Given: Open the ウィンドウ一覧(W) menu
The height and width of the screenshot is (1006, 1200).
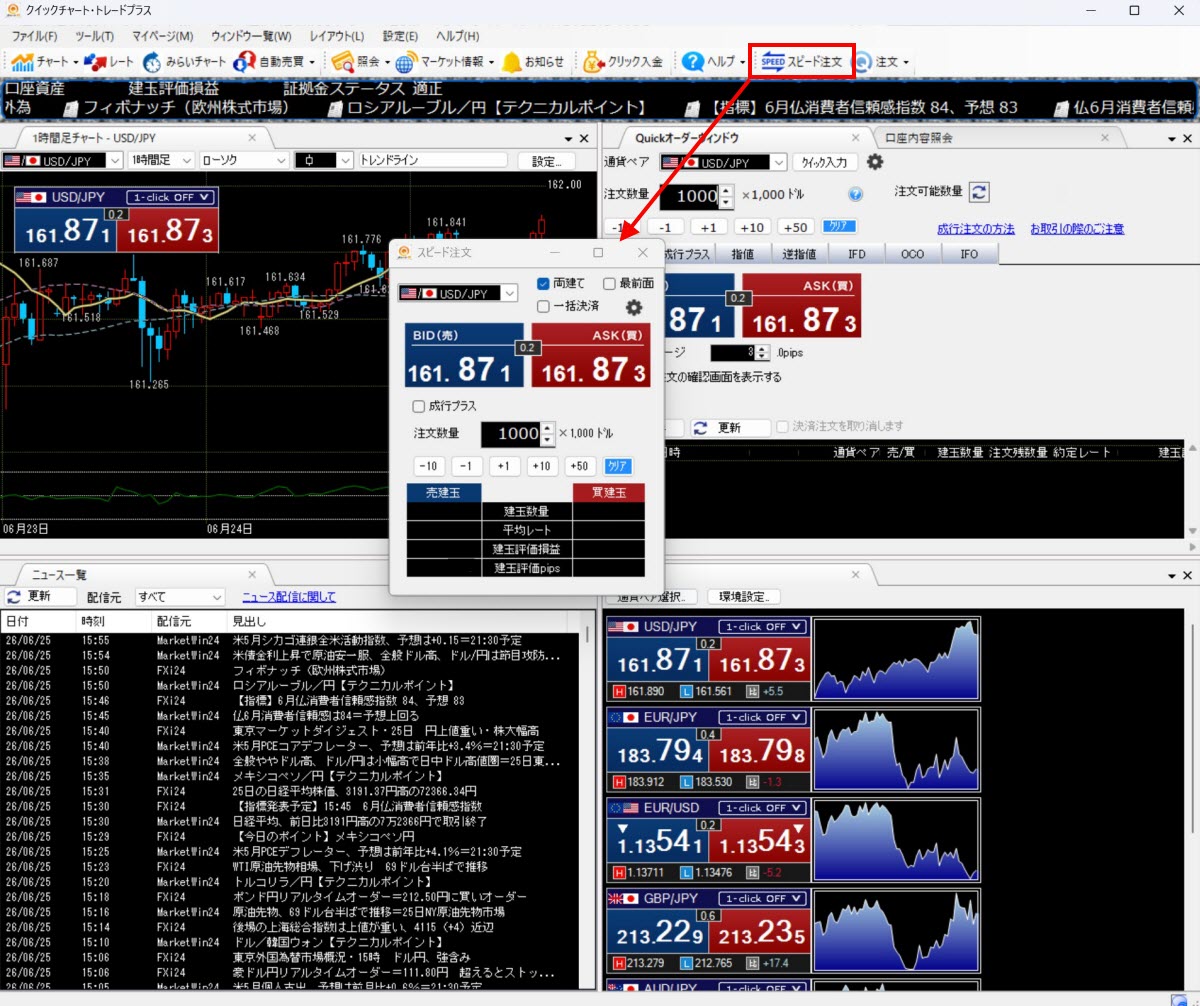Looking at the screenshot, I should click(x=251, y=36).
